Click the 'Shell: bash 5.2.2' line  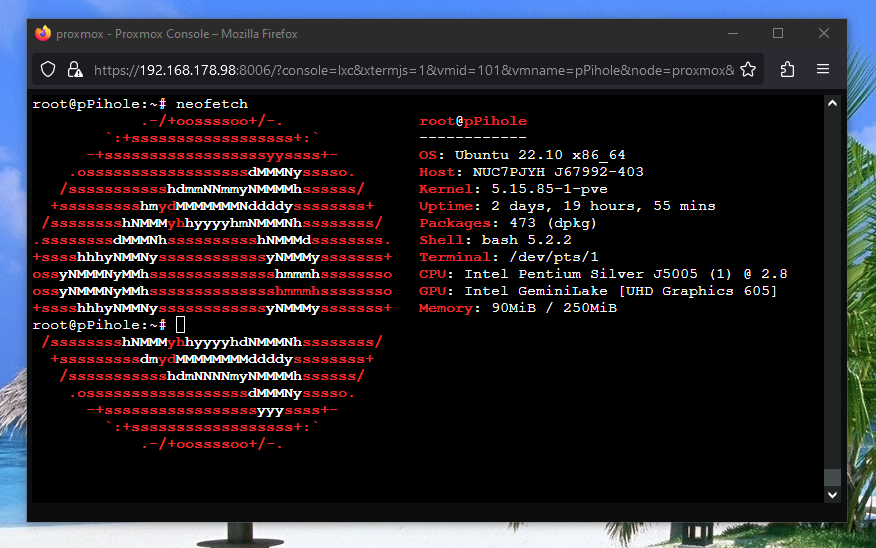[x=495, y=240]
